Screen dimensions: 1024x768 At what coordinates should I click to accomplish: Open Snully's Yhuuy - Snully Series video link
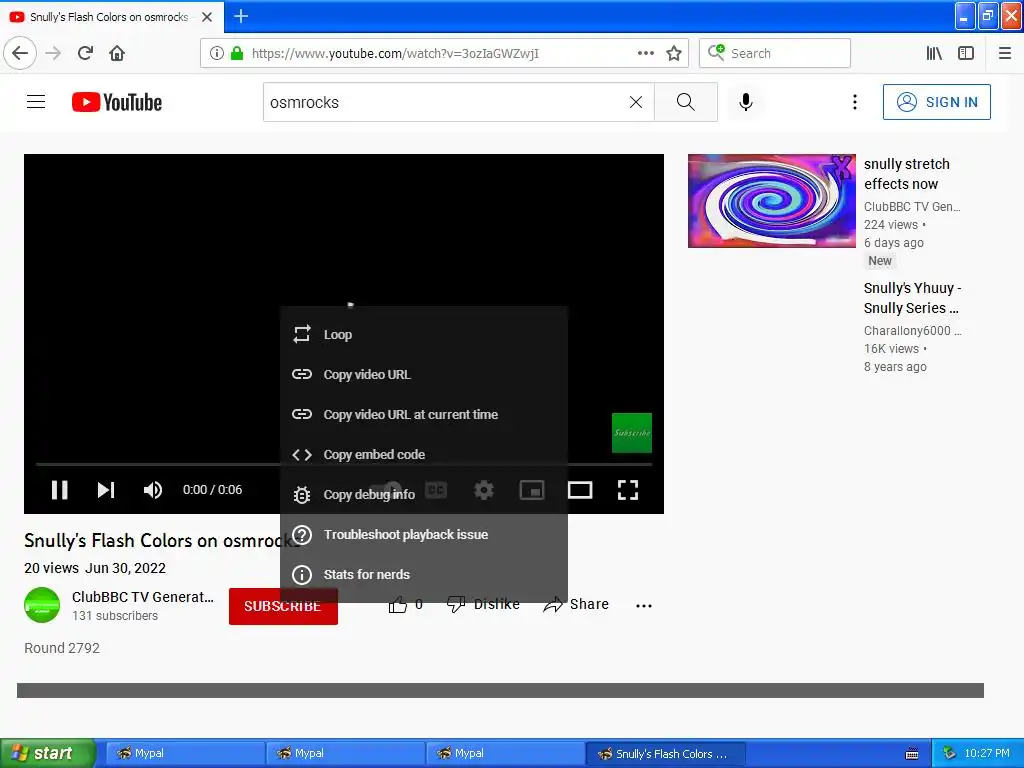[912, 298]
